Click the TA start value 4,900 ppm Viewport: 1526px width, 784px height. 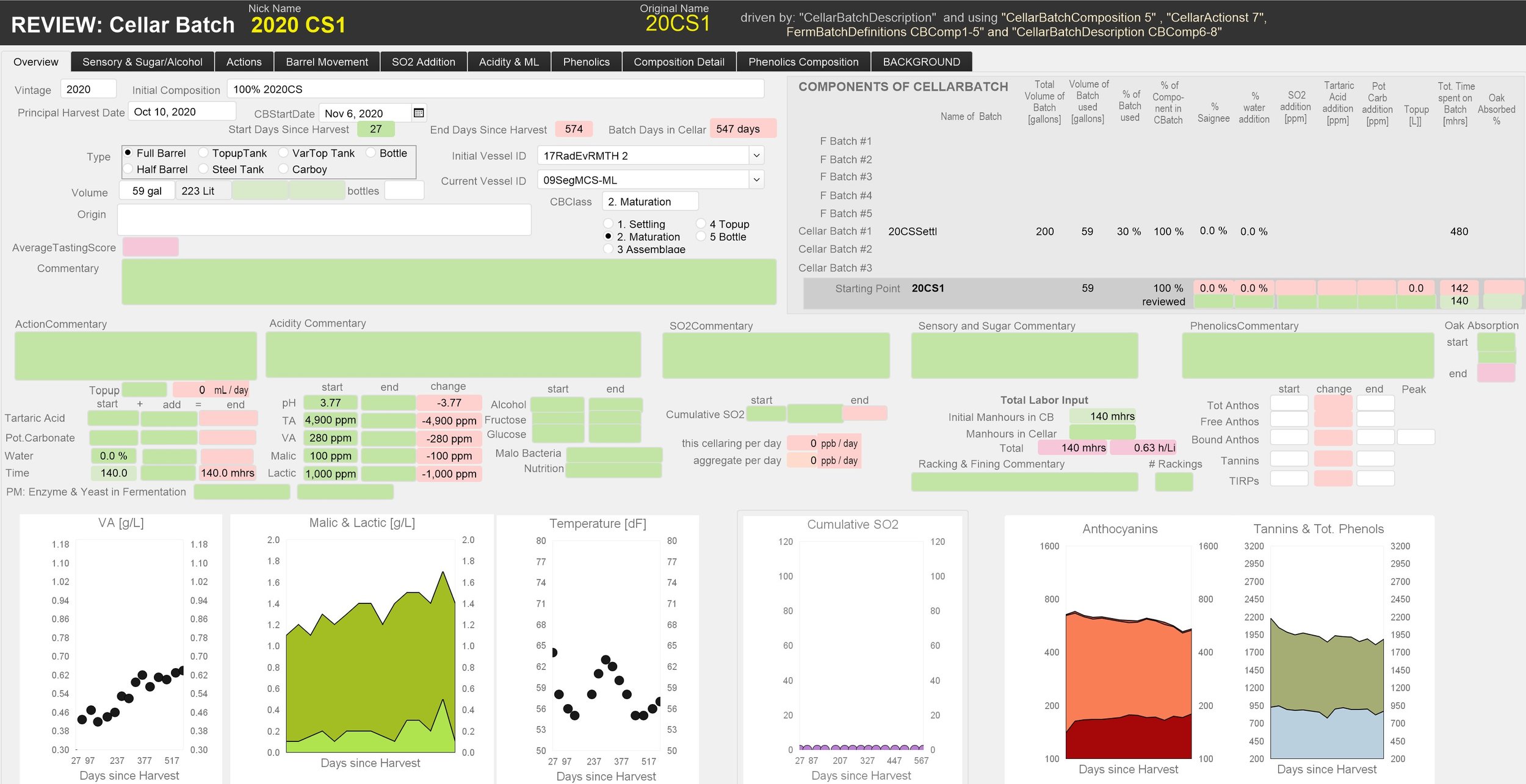[330, 420]
